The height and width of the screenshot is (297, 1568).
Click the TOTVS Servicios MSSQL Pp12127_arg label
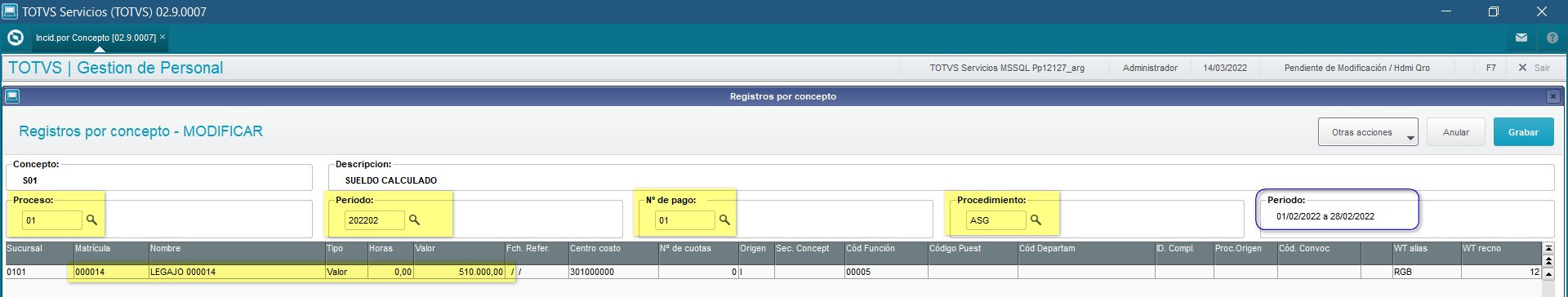[1007, 68]
